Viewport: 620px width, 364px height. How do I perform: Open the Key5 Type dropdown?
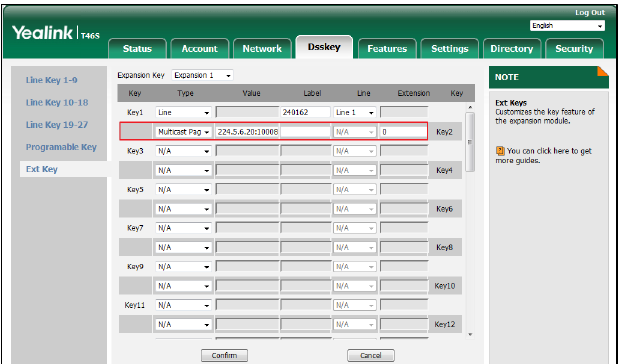(183, 190)
